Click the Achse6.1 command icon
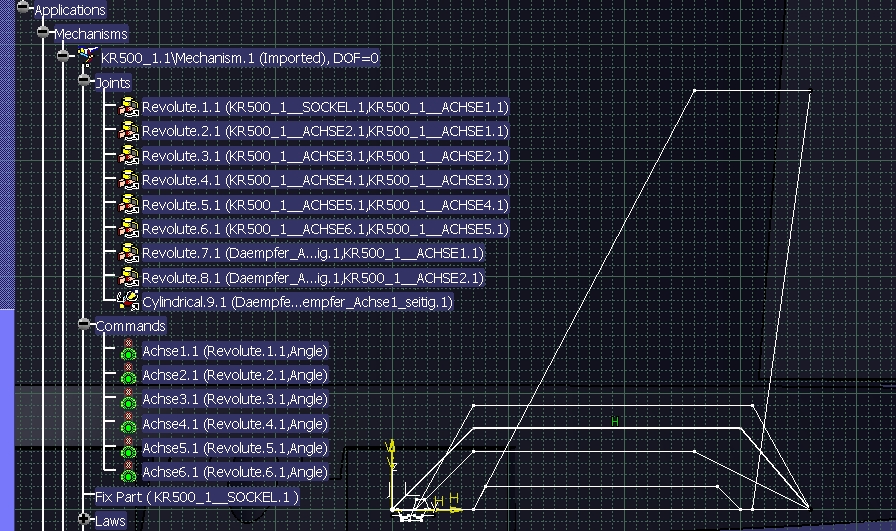This screenshot has width=896, height=531. [129, 472]
